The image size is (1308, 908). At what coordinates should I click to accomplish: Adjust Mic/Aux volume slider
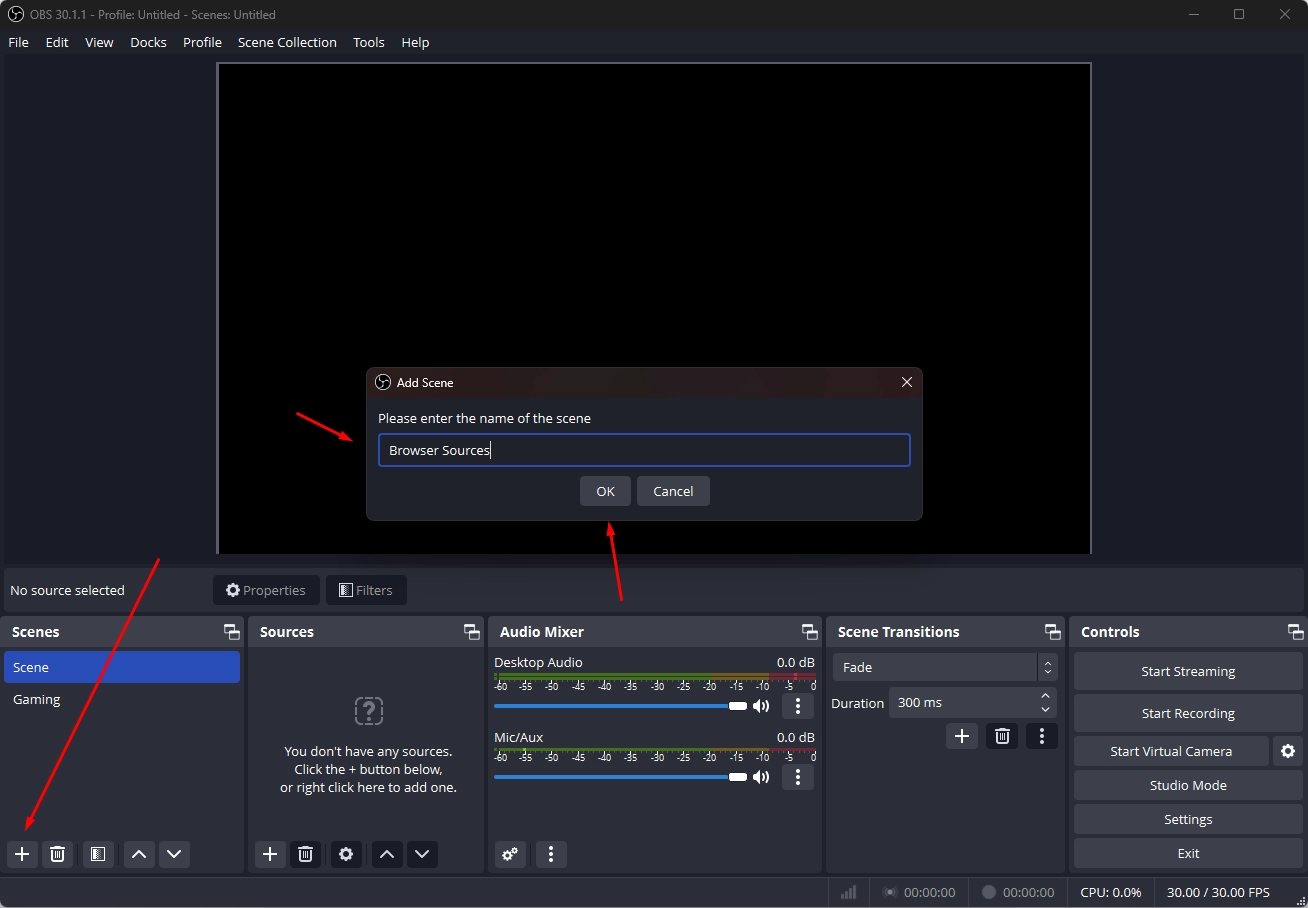tap(620, 777)
